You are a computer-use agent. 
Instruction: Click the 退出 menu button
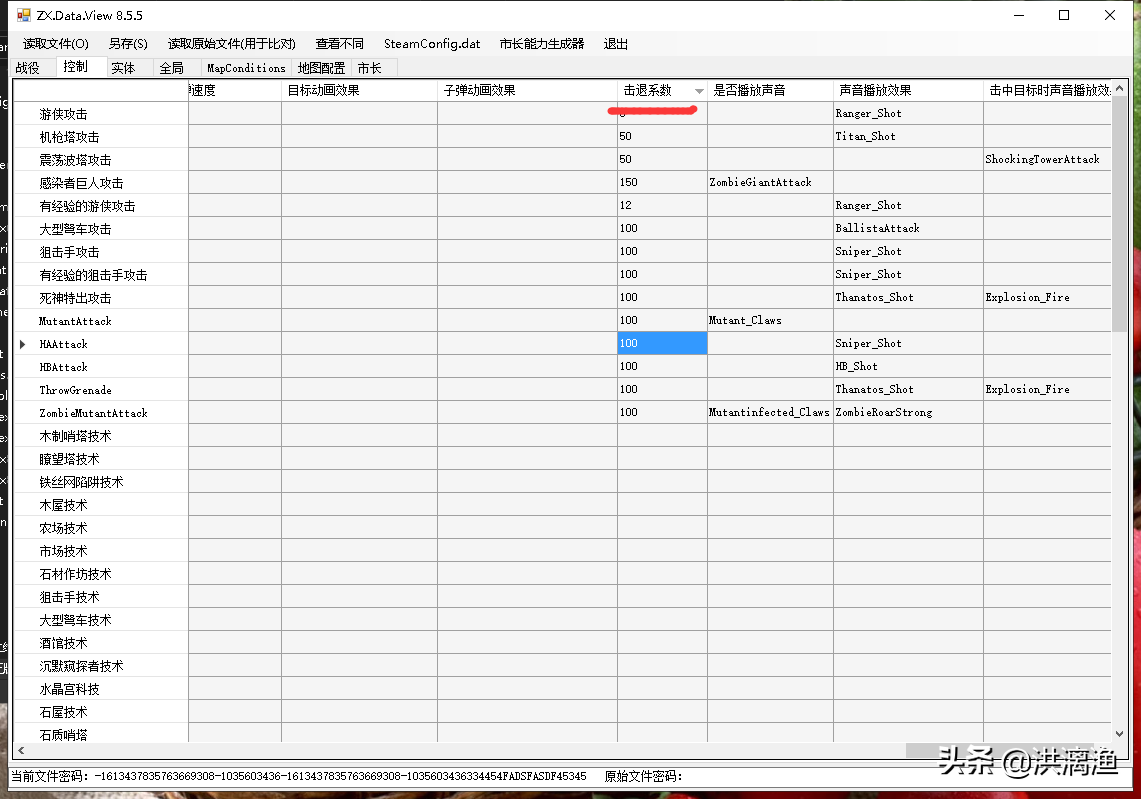point(616,44)
